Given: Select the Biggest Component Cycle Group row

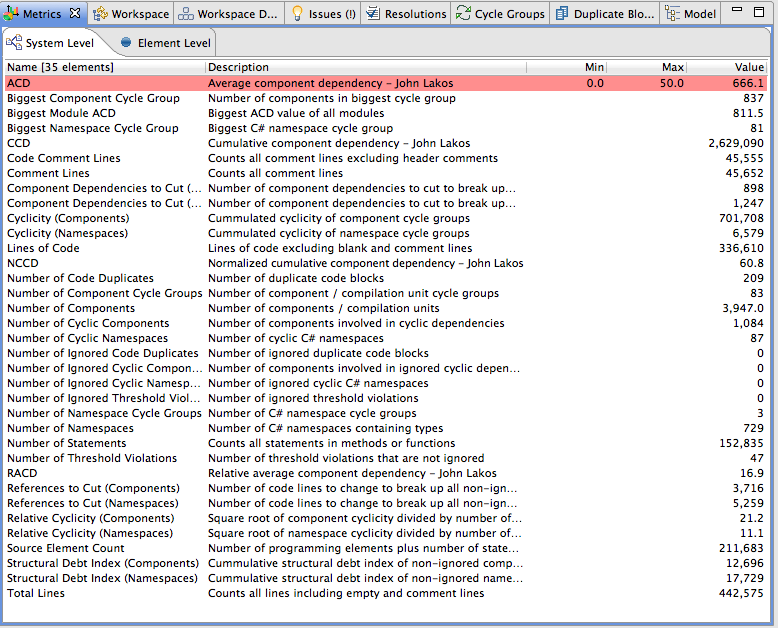Looking at the screenshot, I should click(x=386, y=98).
